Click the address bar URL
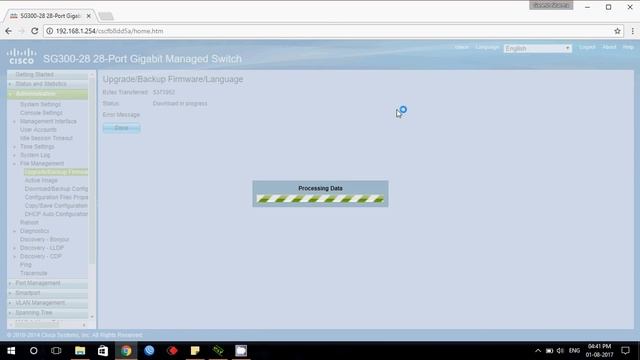This screenshot has height=360, width=640. tap(109, 31)
